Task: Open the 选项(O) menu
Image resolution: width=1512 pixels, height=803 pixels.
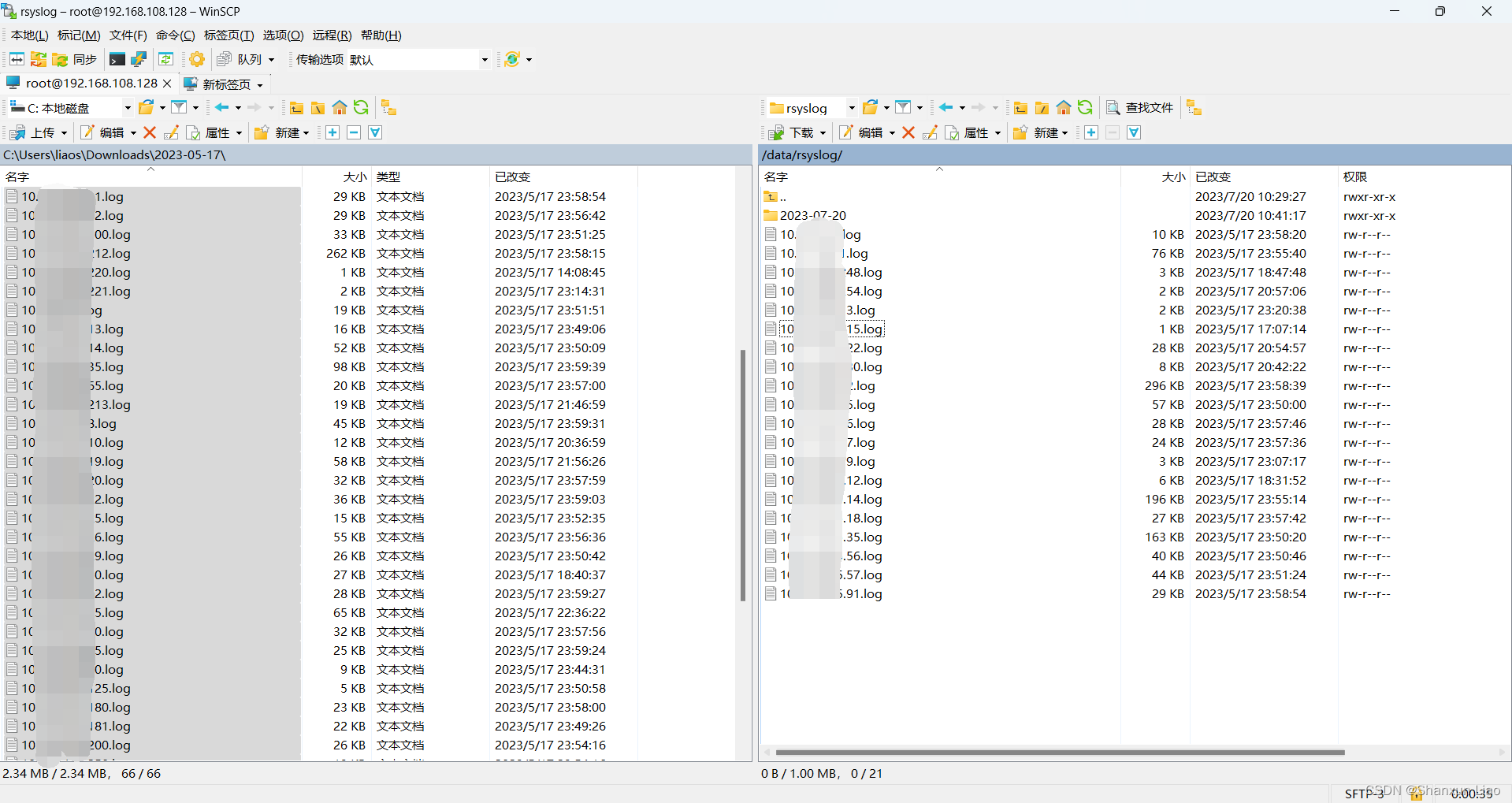Action: click(x=283, y=35)
